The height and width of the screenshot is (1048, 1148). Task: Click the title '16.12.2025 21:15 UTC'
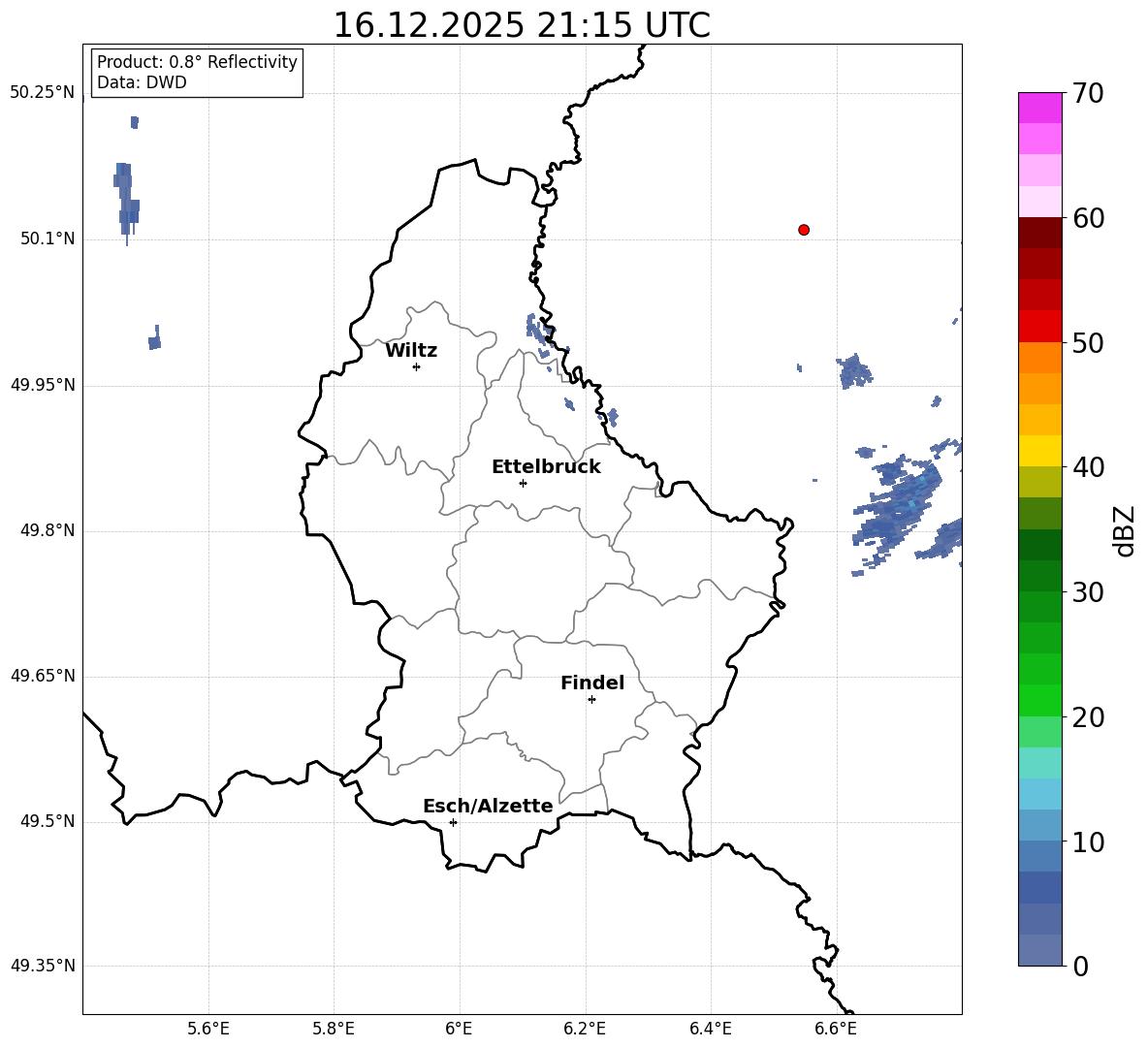(522, 25)
